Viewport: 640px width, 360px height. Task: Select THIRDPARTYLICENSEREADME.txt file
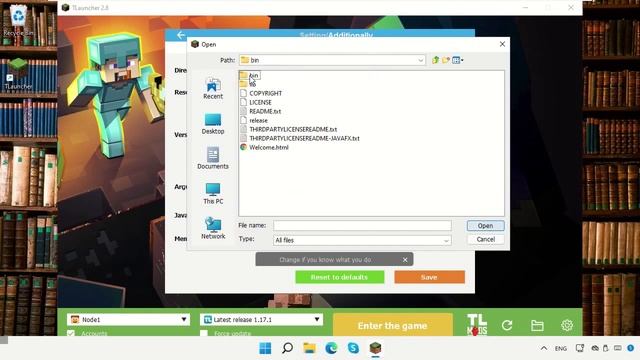[x=289, y=129]
